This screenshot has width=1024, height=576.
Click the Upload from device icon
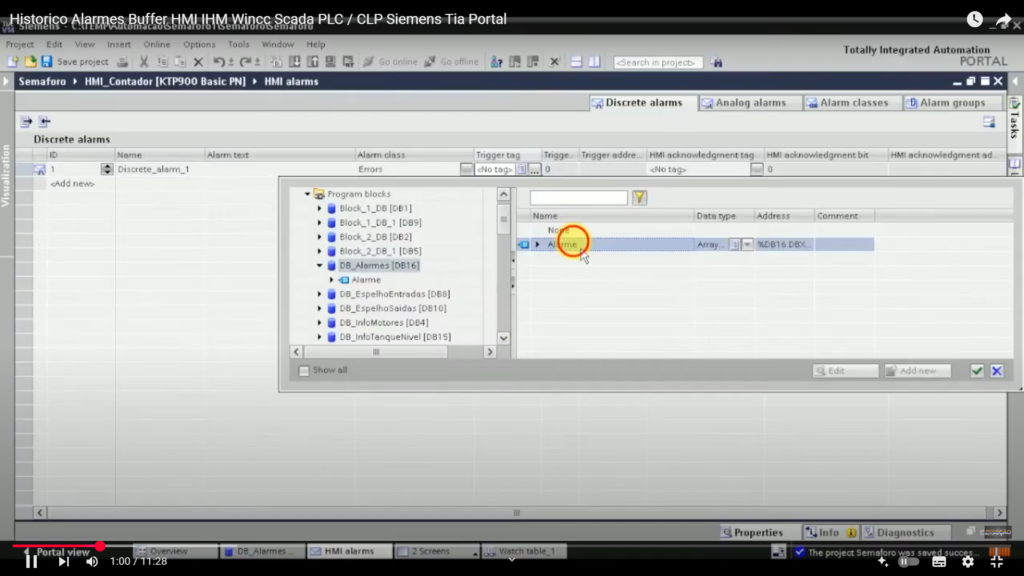tap(313, 61)
